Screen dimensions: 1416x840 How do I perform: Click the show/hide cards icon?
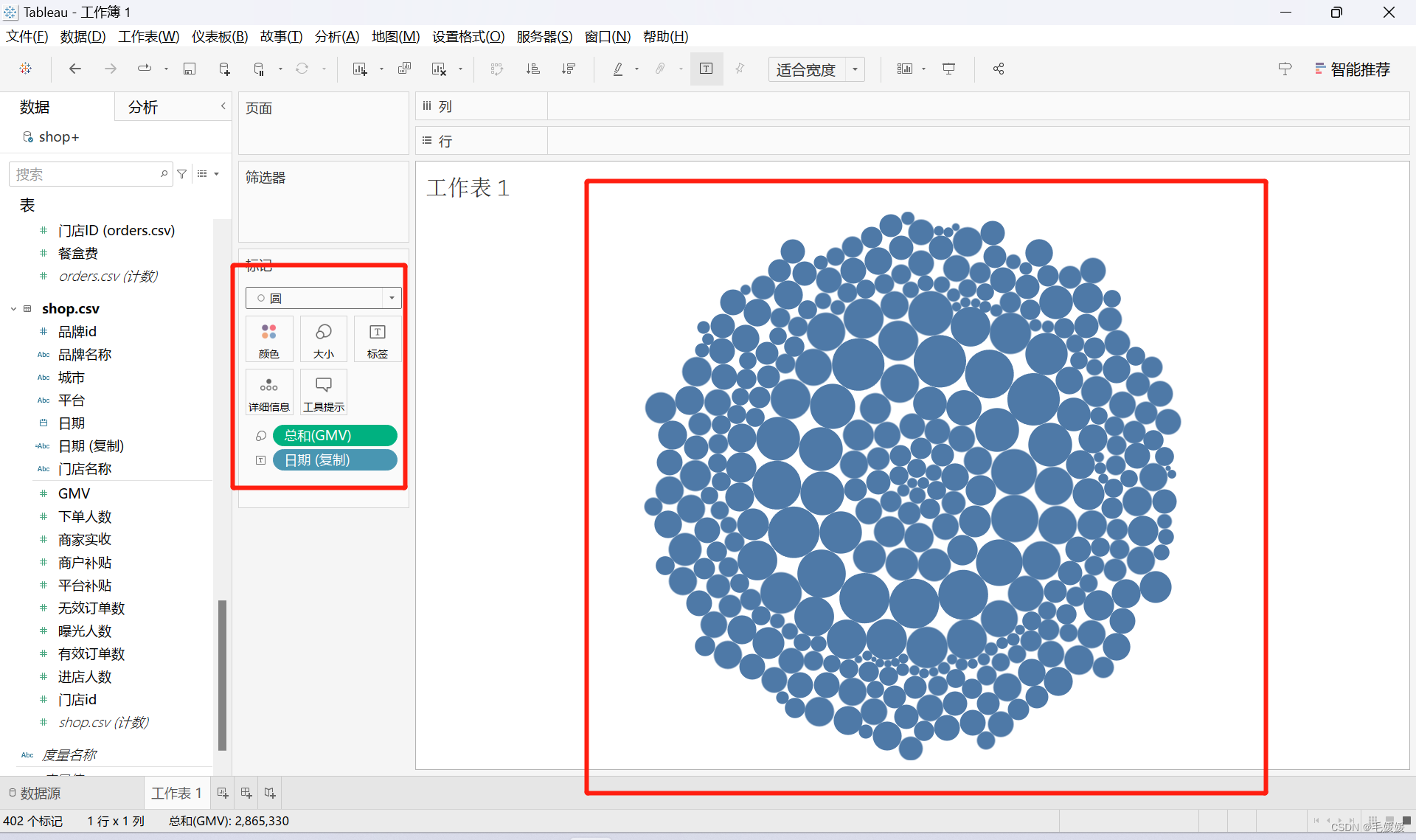click(x=904, y=69)
